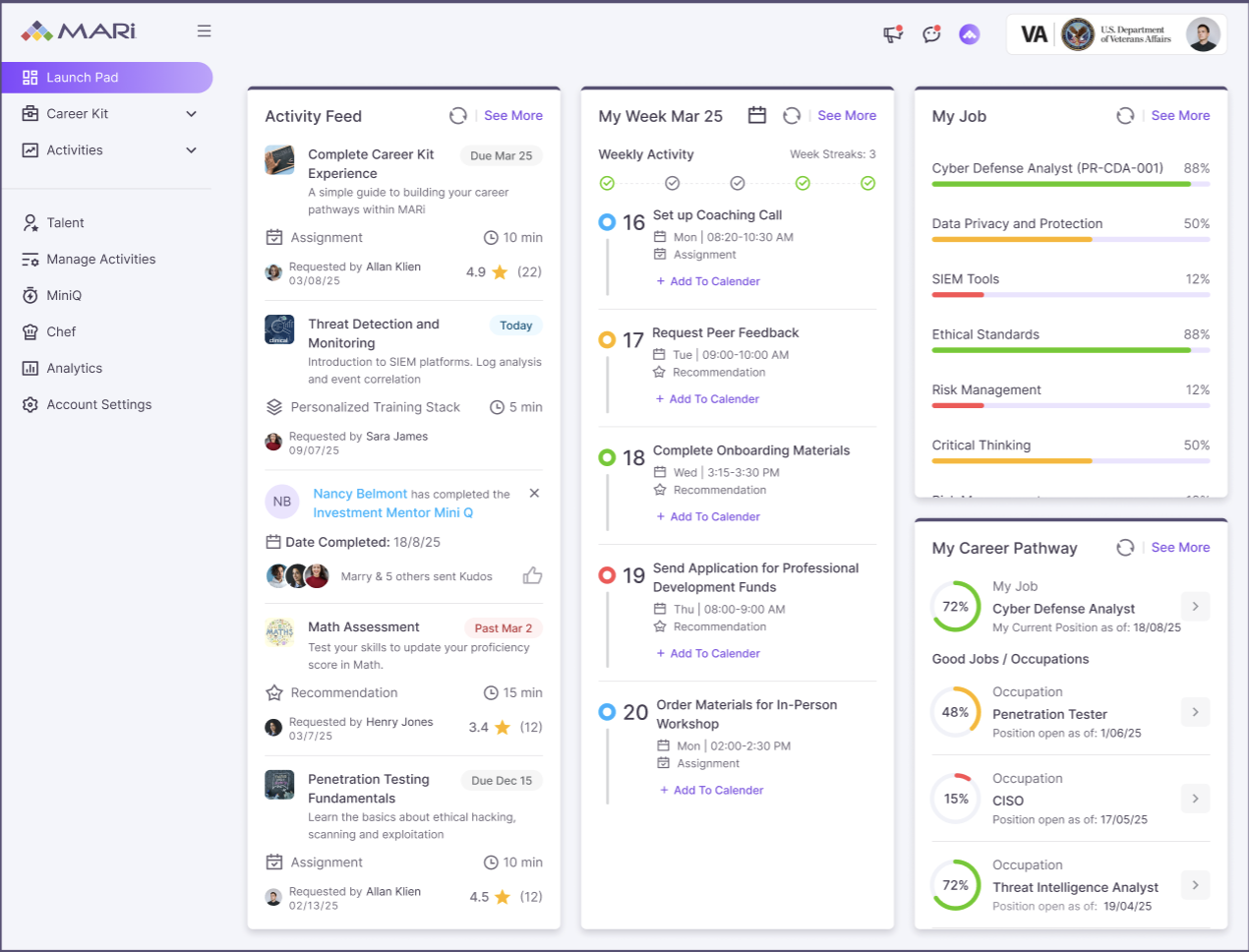Open Cyber Defense Analyst pathway chevron
The image size is (1249, 952).
[1195, 607]
